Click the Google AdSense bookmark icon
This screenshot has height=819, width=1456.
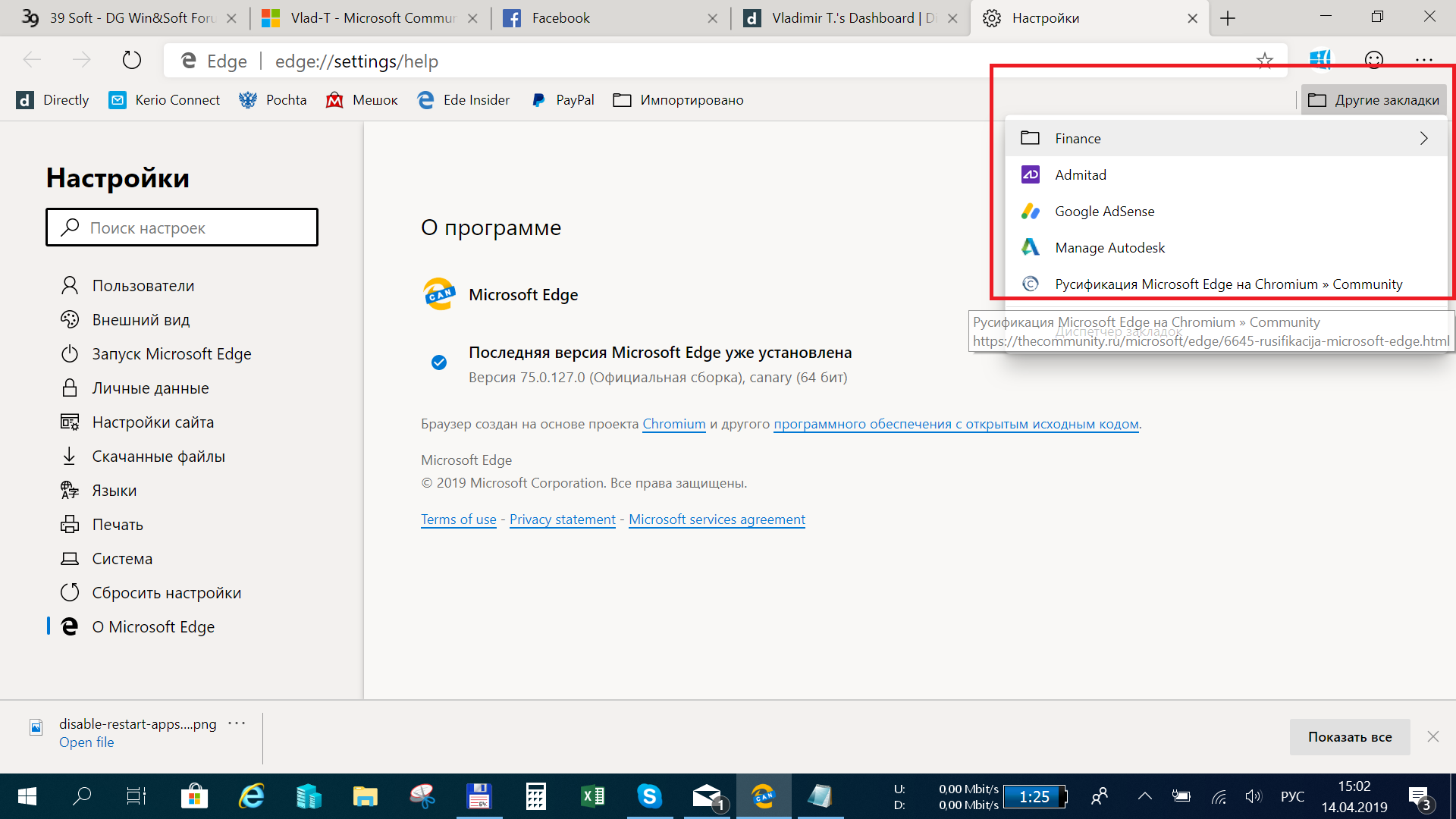tap(1030, 211)
